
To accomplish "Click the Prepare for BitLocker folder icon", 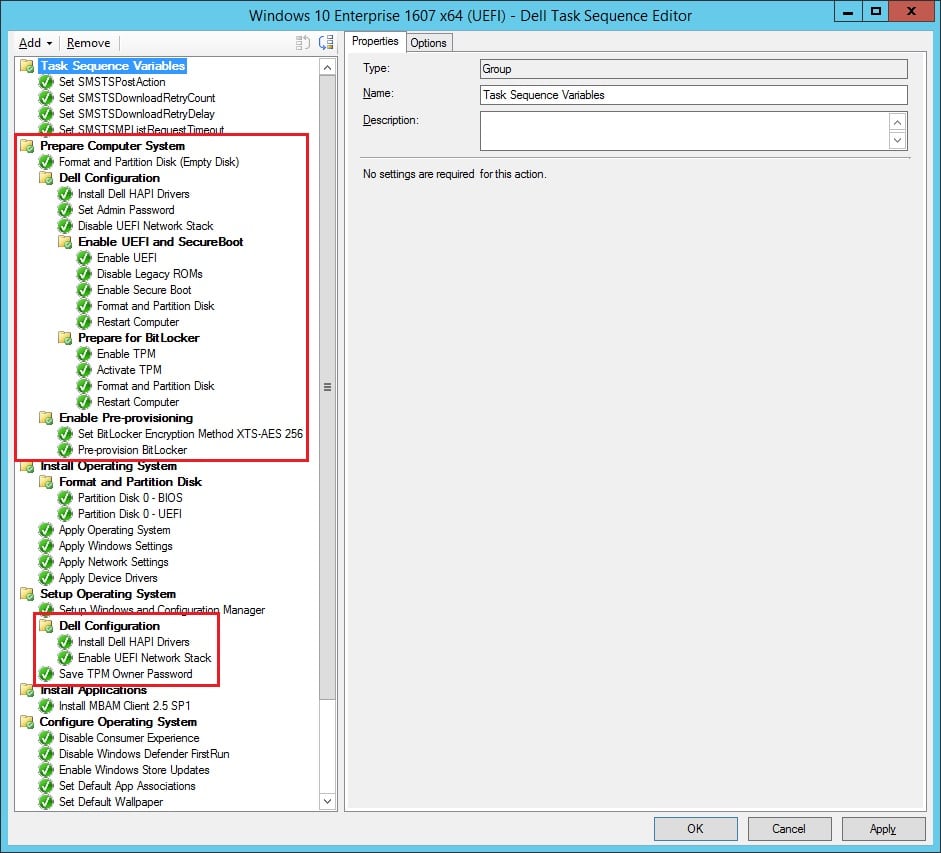I will [x=65, y=338].
